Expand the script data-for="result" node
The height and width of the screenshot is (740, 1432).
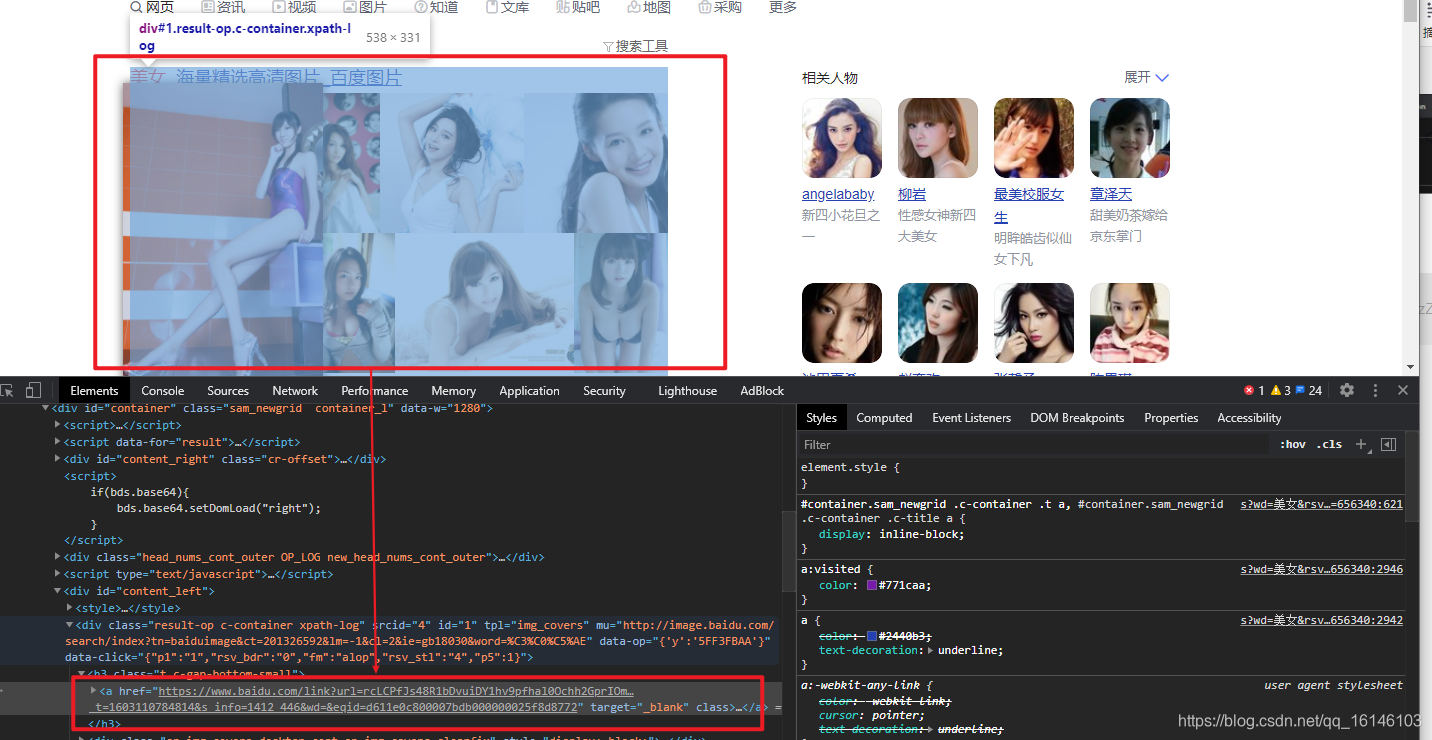click(x=57, y=442)
